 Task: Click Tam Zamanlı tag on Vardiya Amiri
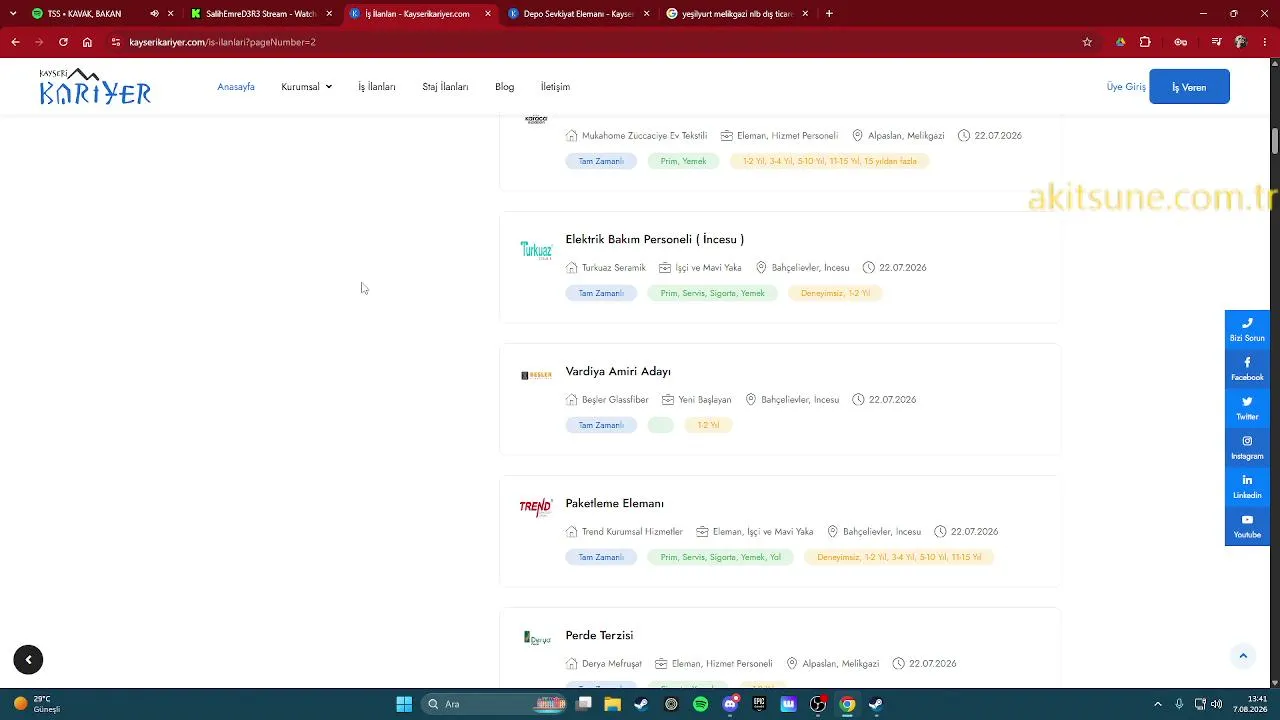pyautogui.click(x=601, y=425)
